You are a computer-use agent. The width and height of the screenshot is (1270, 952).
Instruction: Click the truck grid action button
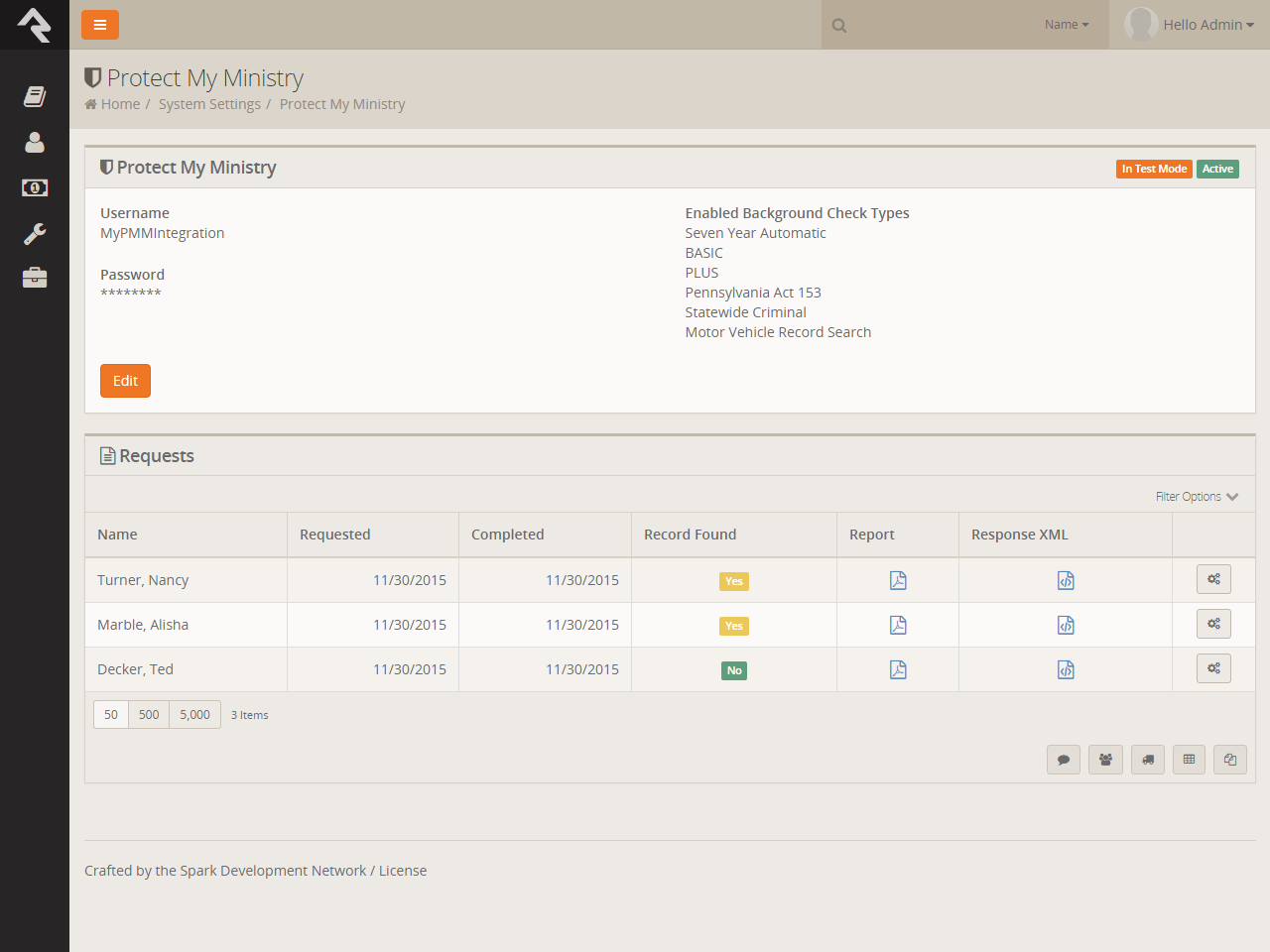pyautogui.click(x=1148, y=760)
